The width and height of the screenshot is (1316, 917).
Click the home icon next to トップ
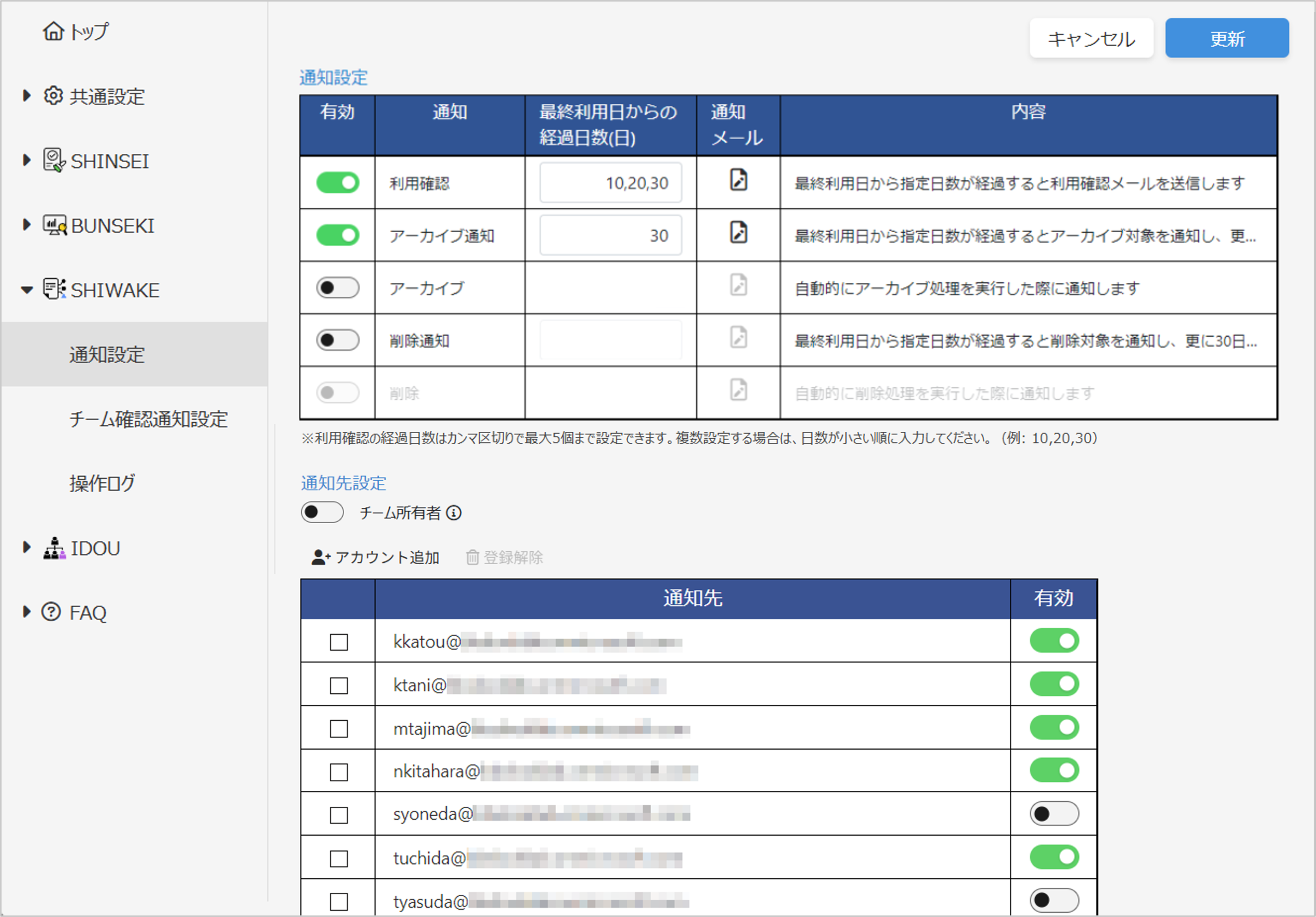pos(53,31)
